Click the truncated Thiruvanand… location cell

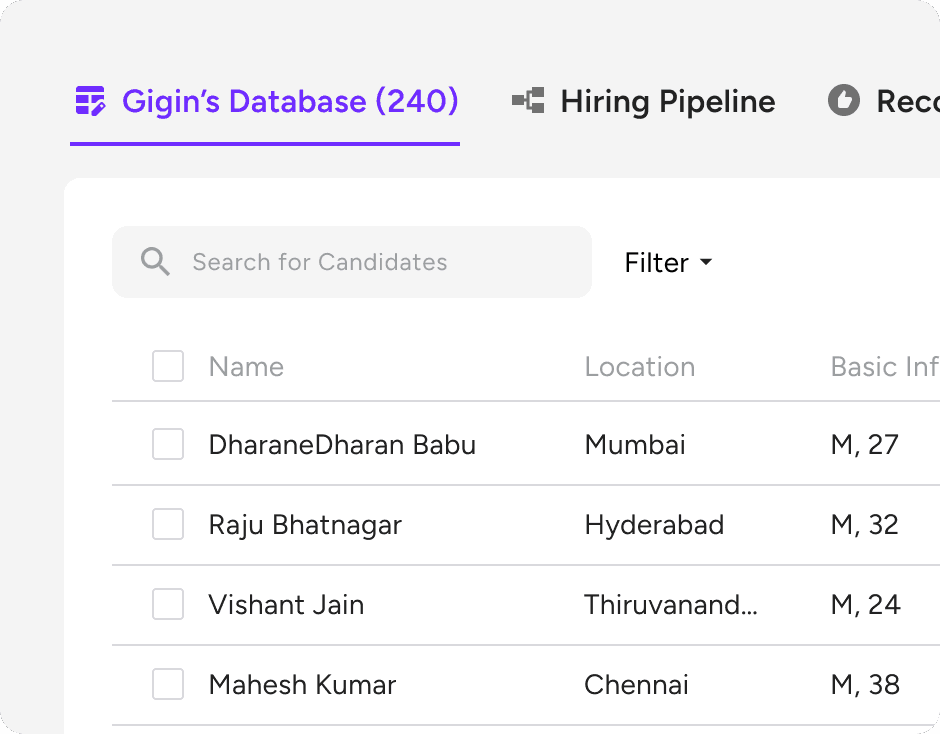[x=670, y=604]
